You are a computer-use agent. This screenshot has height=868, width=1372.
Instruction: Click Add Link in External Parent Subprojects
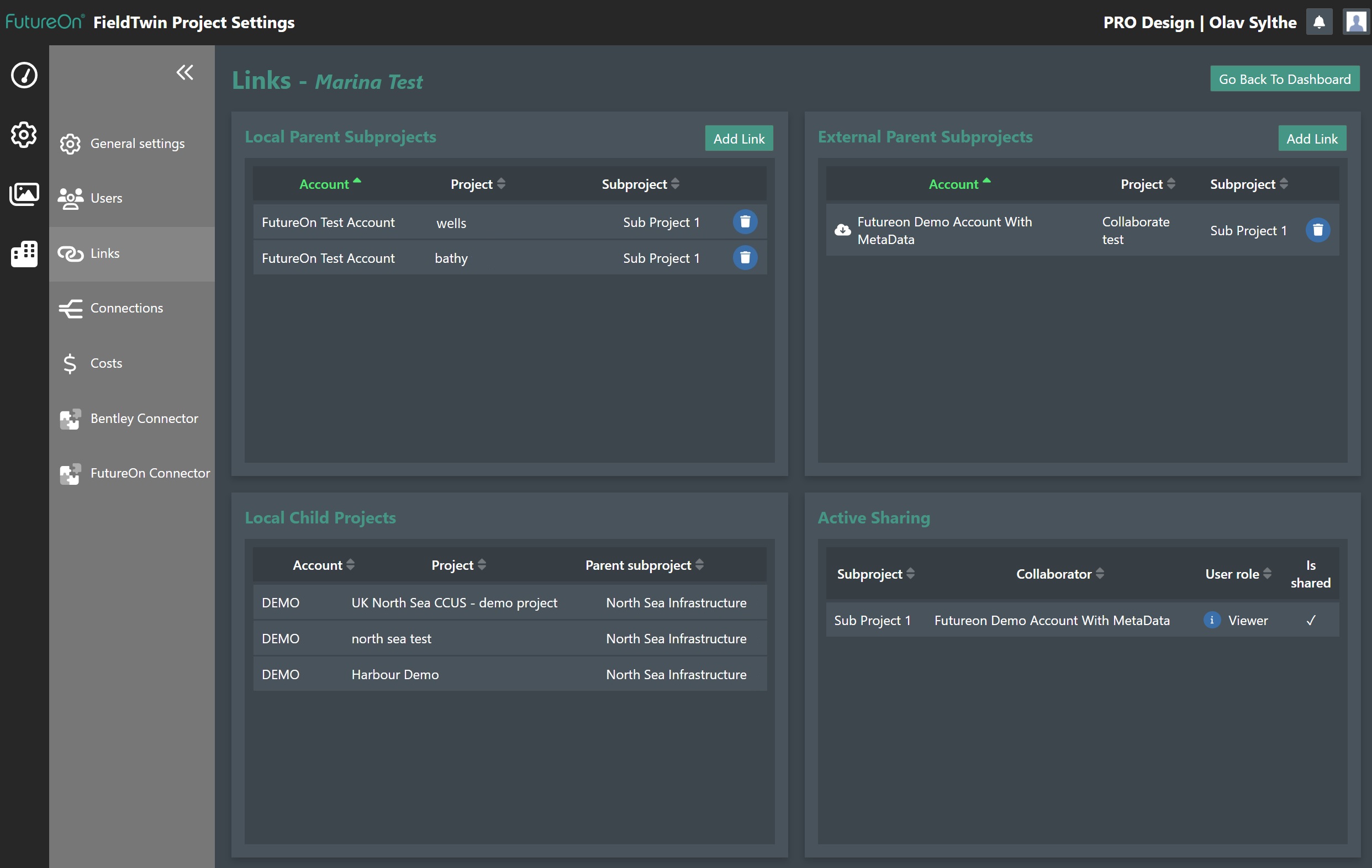coord(1312,139)
